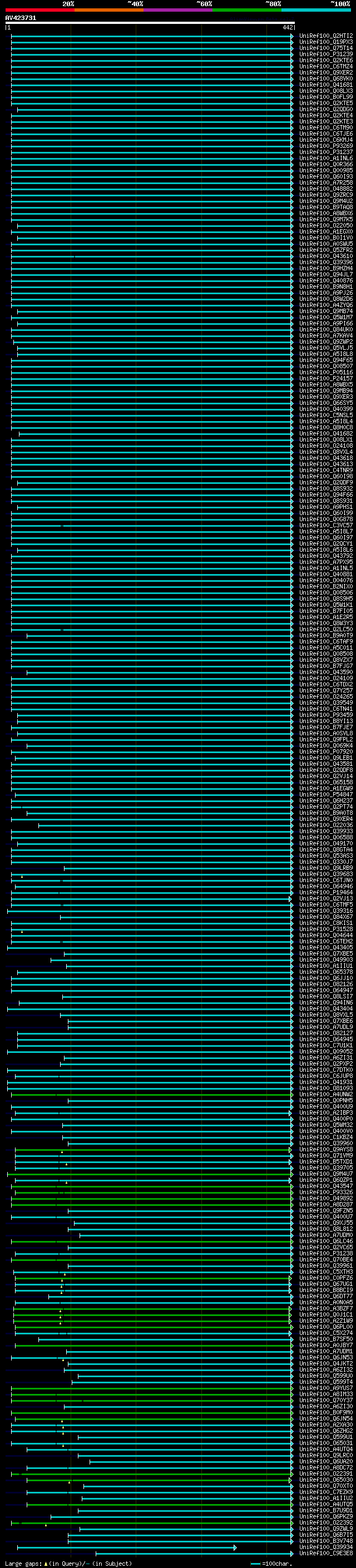
Task: Select the white query sequence bar
Action: tap(150, 23)
